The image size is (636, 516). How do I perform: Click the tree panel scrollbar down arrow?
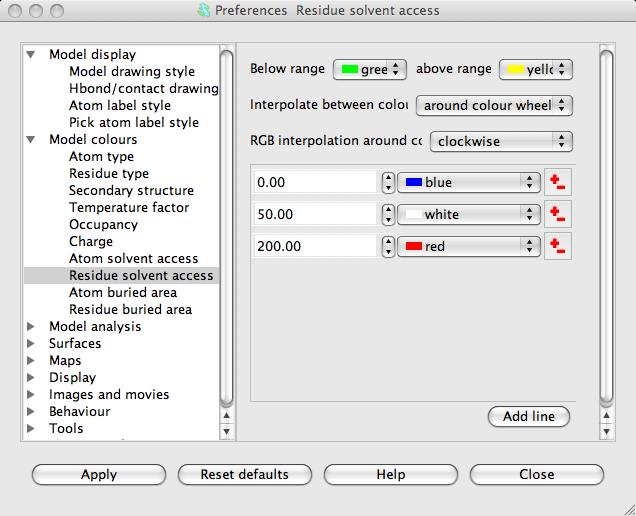point(226,432)
